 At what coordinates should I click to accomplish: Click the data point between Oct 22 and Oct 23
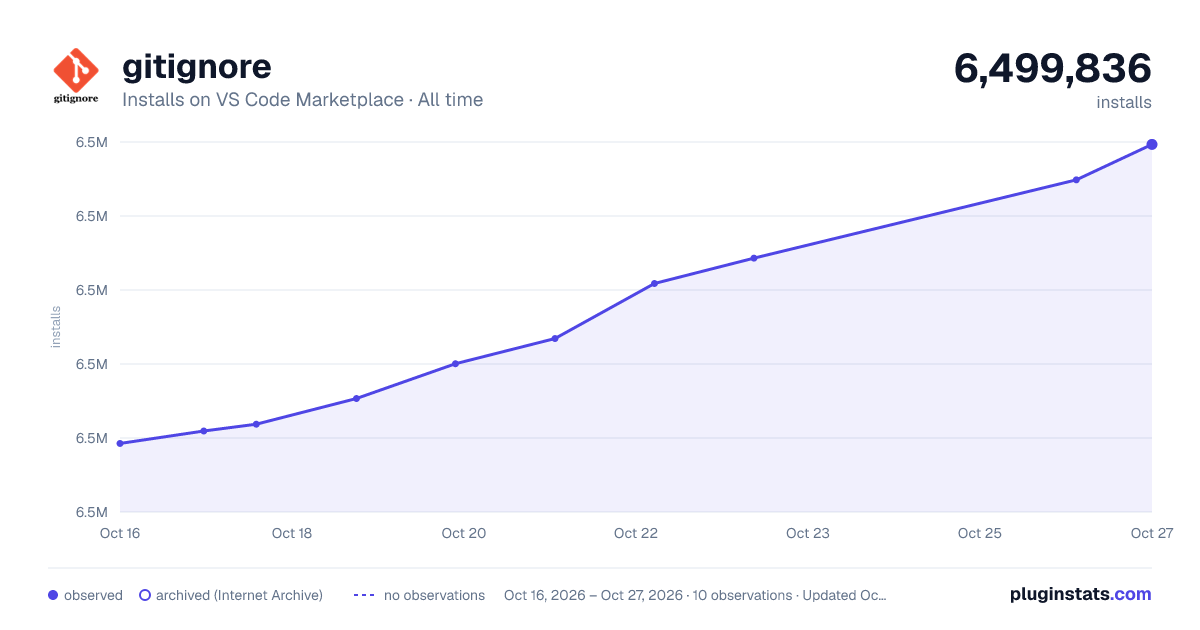(753, 258)
